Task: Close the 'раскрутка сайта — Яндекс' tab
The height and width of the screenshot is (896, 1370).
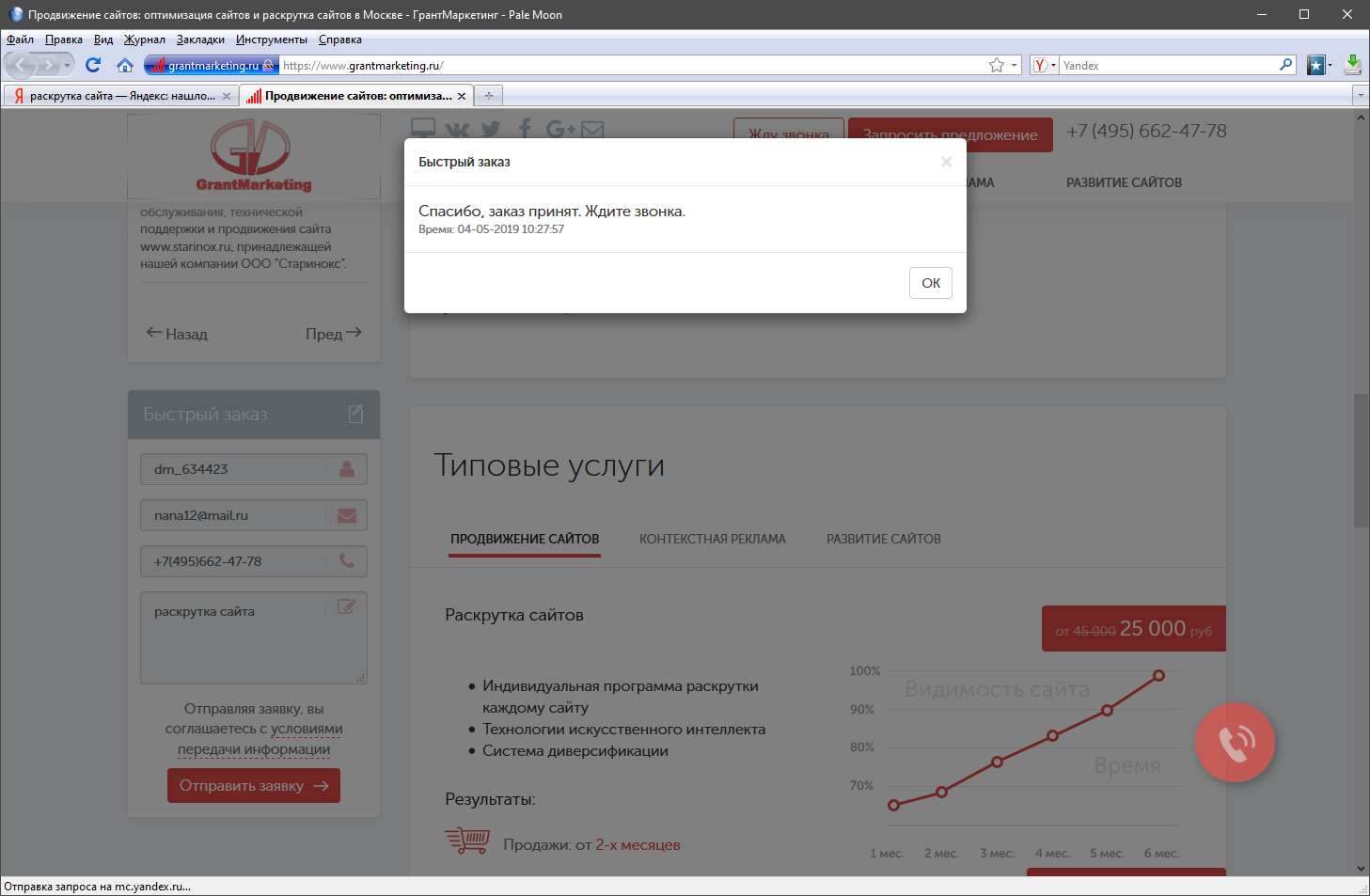Action: (227, 96)
